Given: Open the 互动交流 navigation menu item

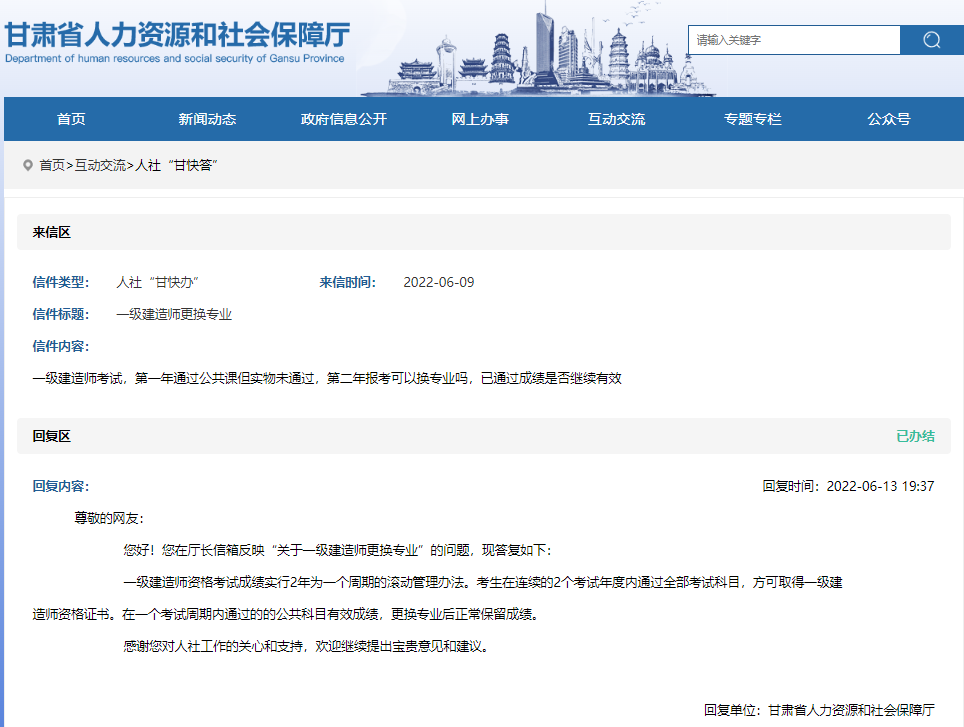Looking at the screenshot, I should [x=617, y=119].
